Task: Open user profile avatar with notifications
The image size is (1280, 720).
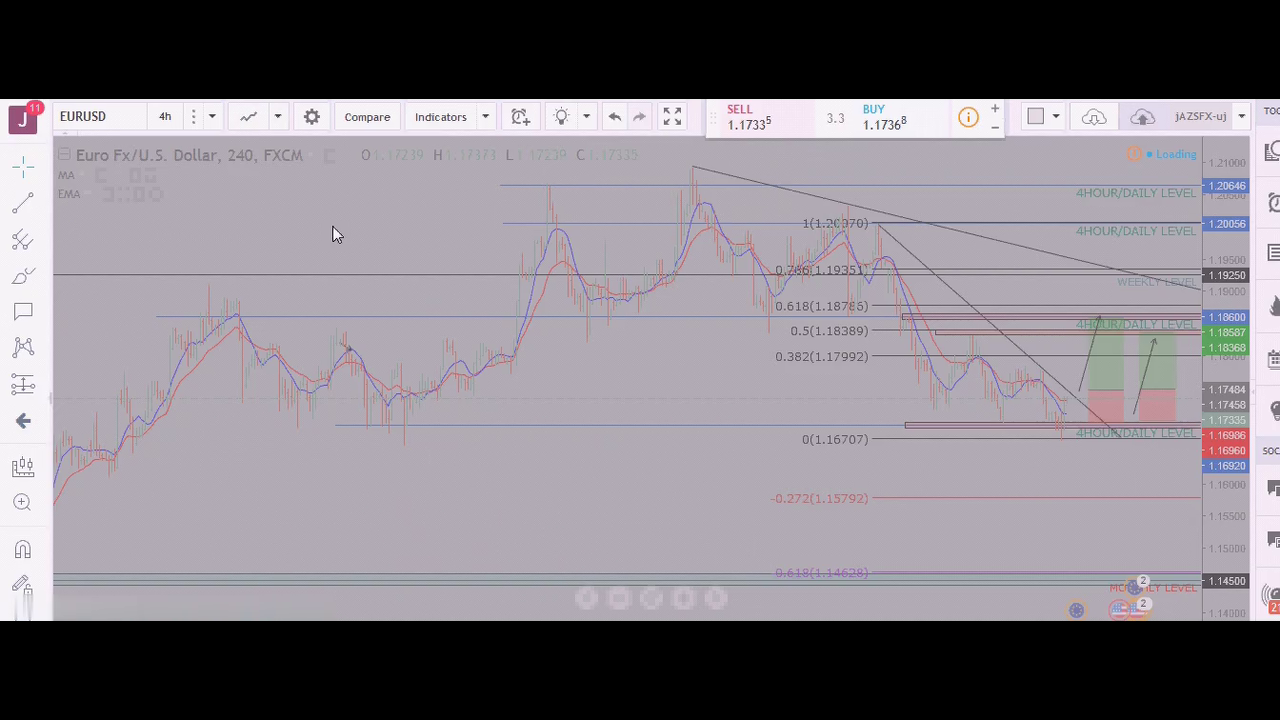Action: pyautogui.click(x=23, y=118)
